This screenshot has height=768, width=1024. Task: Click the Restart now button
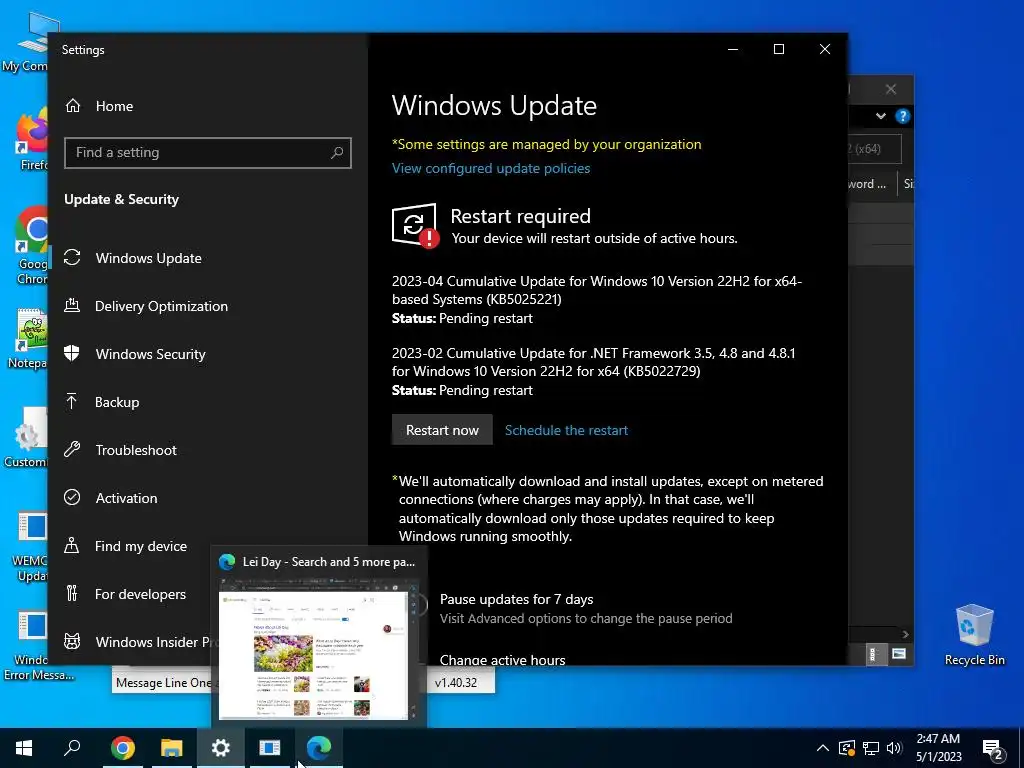(x=442, y=430)
